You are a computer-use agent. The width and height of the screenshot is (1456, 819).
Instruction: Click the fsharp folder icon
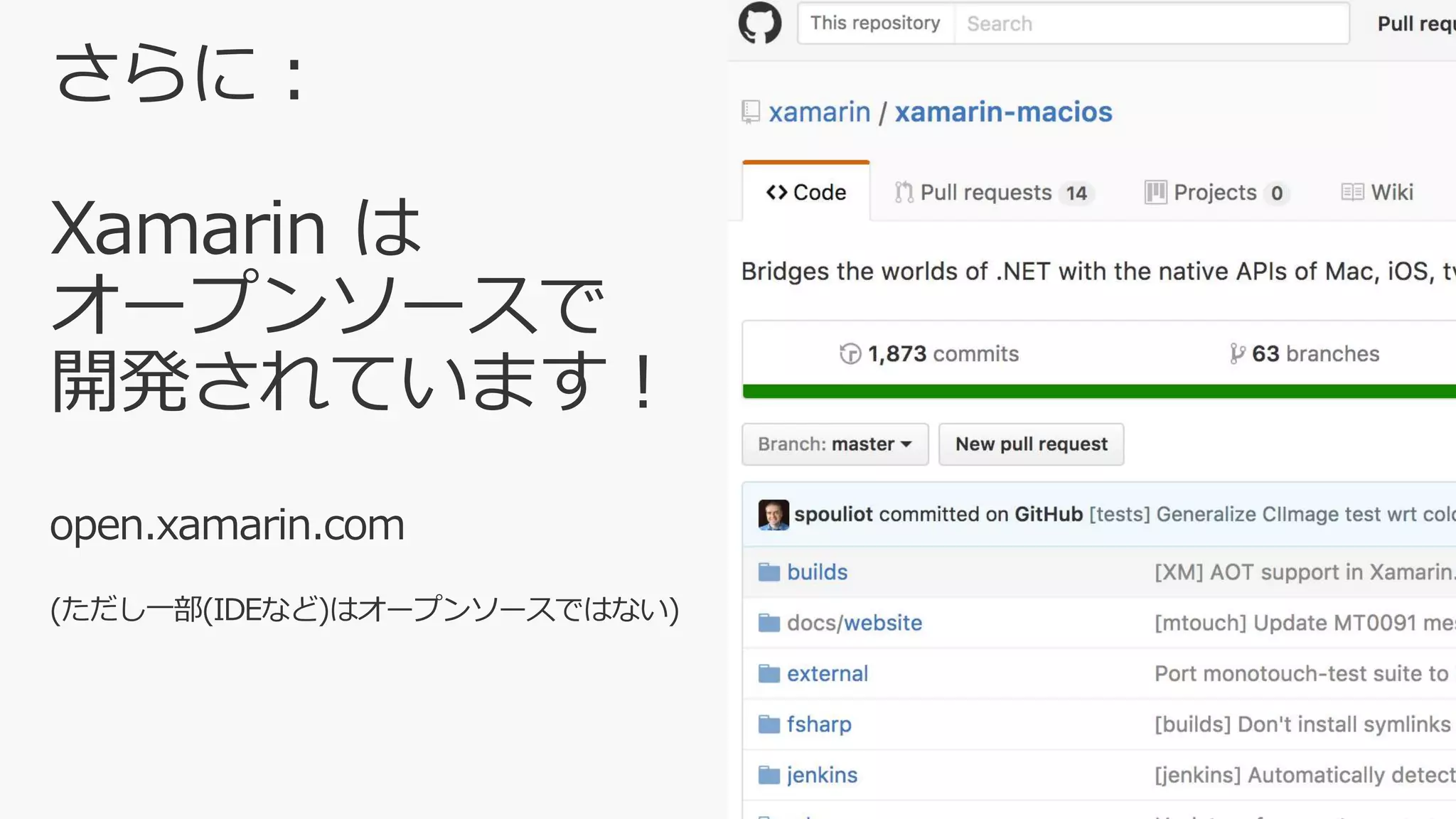769,724
